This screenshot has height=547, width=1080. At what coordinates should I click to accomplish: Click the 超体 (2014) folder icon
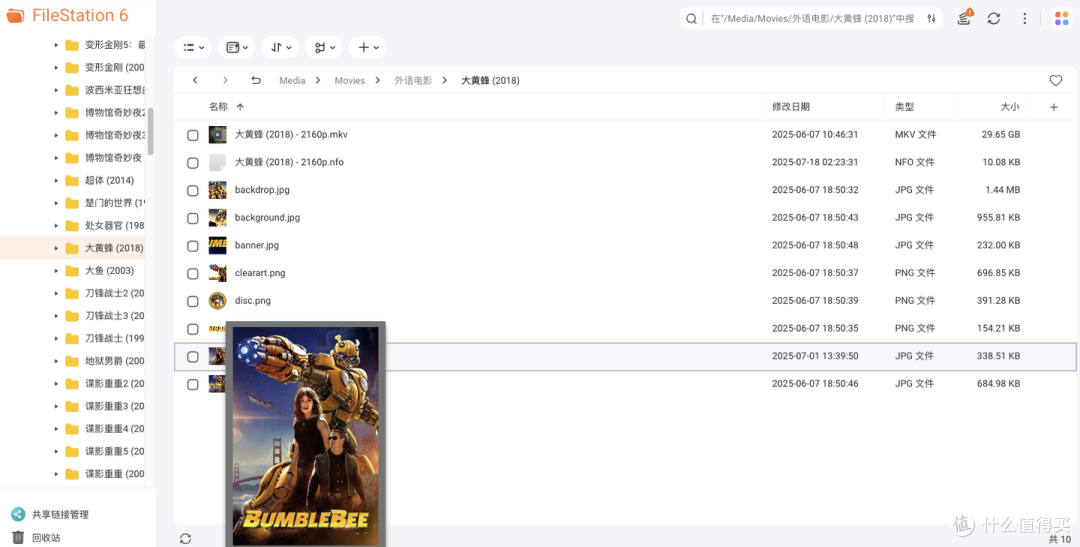tap(72, 180)
